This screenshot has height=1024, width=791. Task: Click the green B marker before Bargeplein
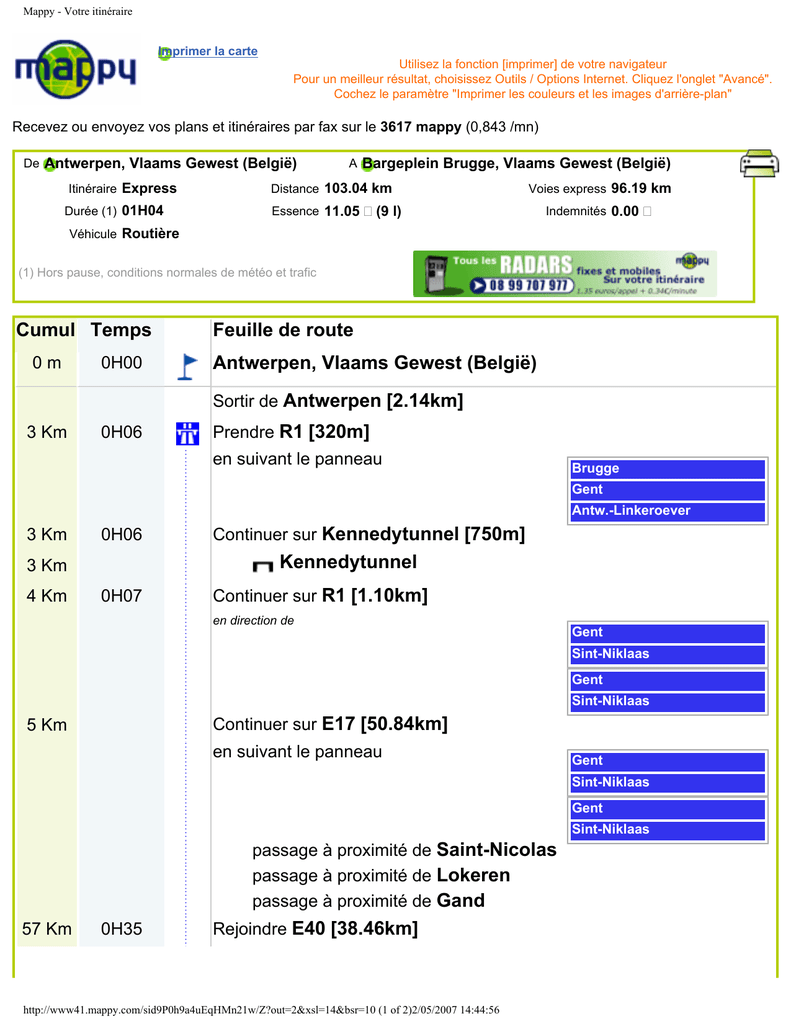(368, 164)
